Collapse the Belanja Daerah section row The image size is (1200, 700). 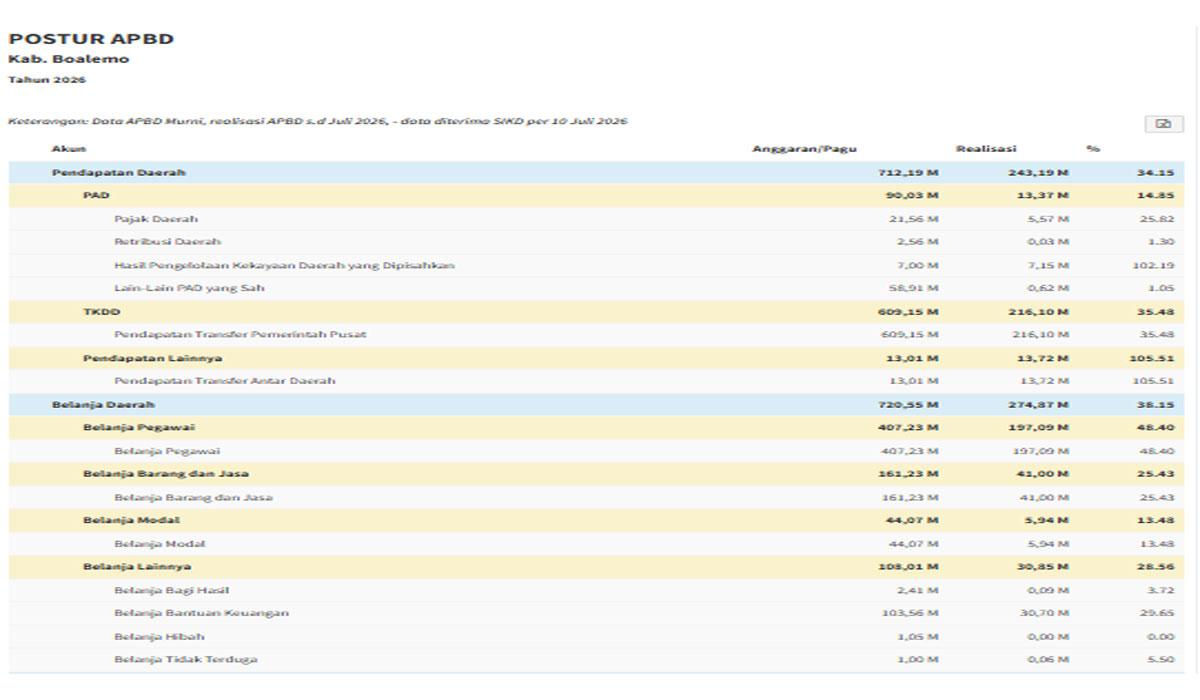coord(596,405)
